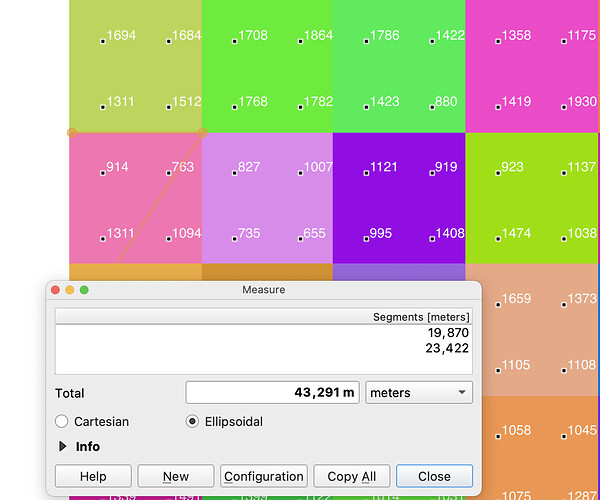Click the point labeled 1708

click(235, 41)
